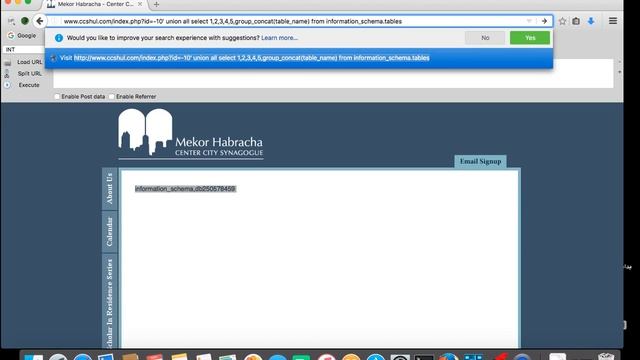Viewport: 640px width, 360px height.
Task: Click the Execute play icon
Action: click(7, 85)
